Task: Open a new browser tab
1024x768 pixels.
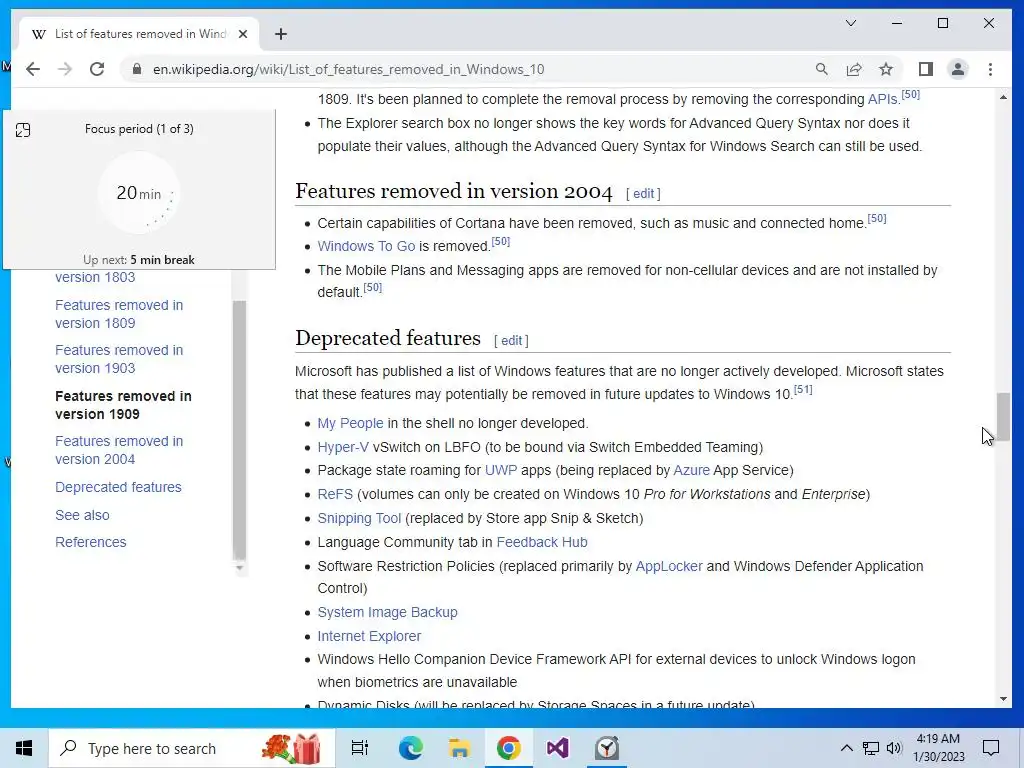Action: (281, 34)
